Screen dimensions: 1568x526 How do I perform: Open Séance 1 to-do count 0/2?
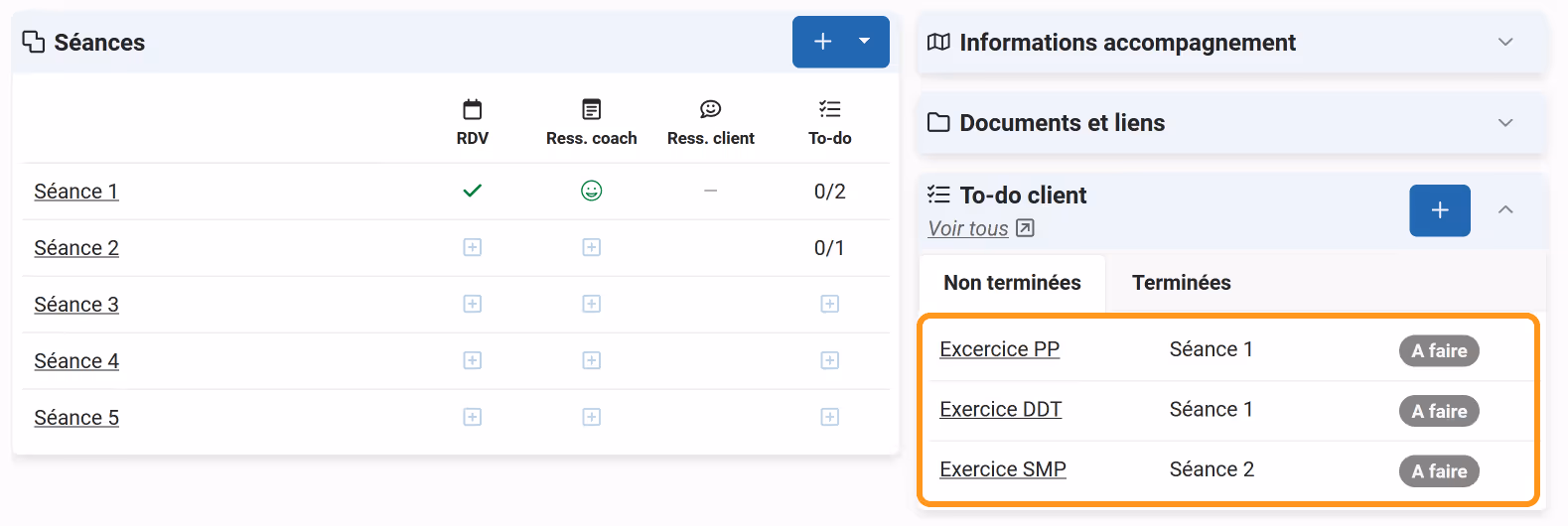point(830,192)
